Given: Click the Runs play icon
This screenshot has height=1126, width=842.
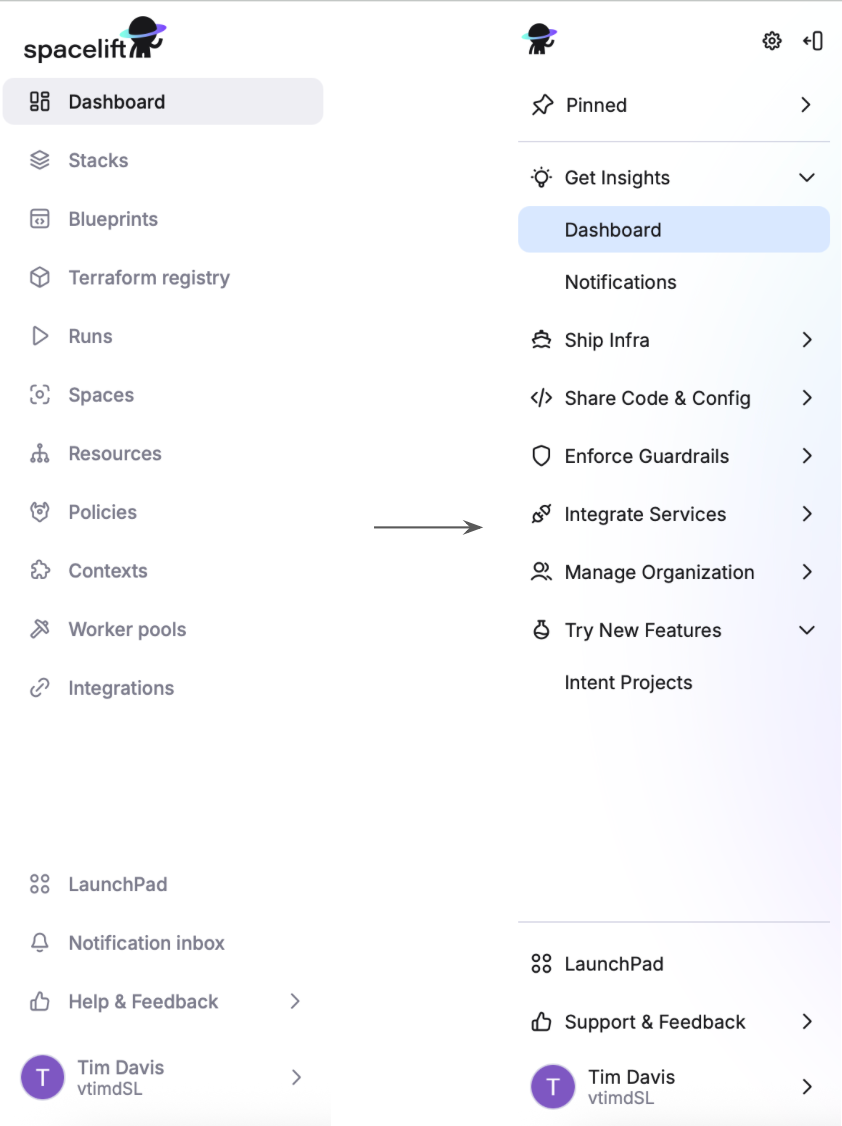Looking at the screenshot, I should click(39, 336).
